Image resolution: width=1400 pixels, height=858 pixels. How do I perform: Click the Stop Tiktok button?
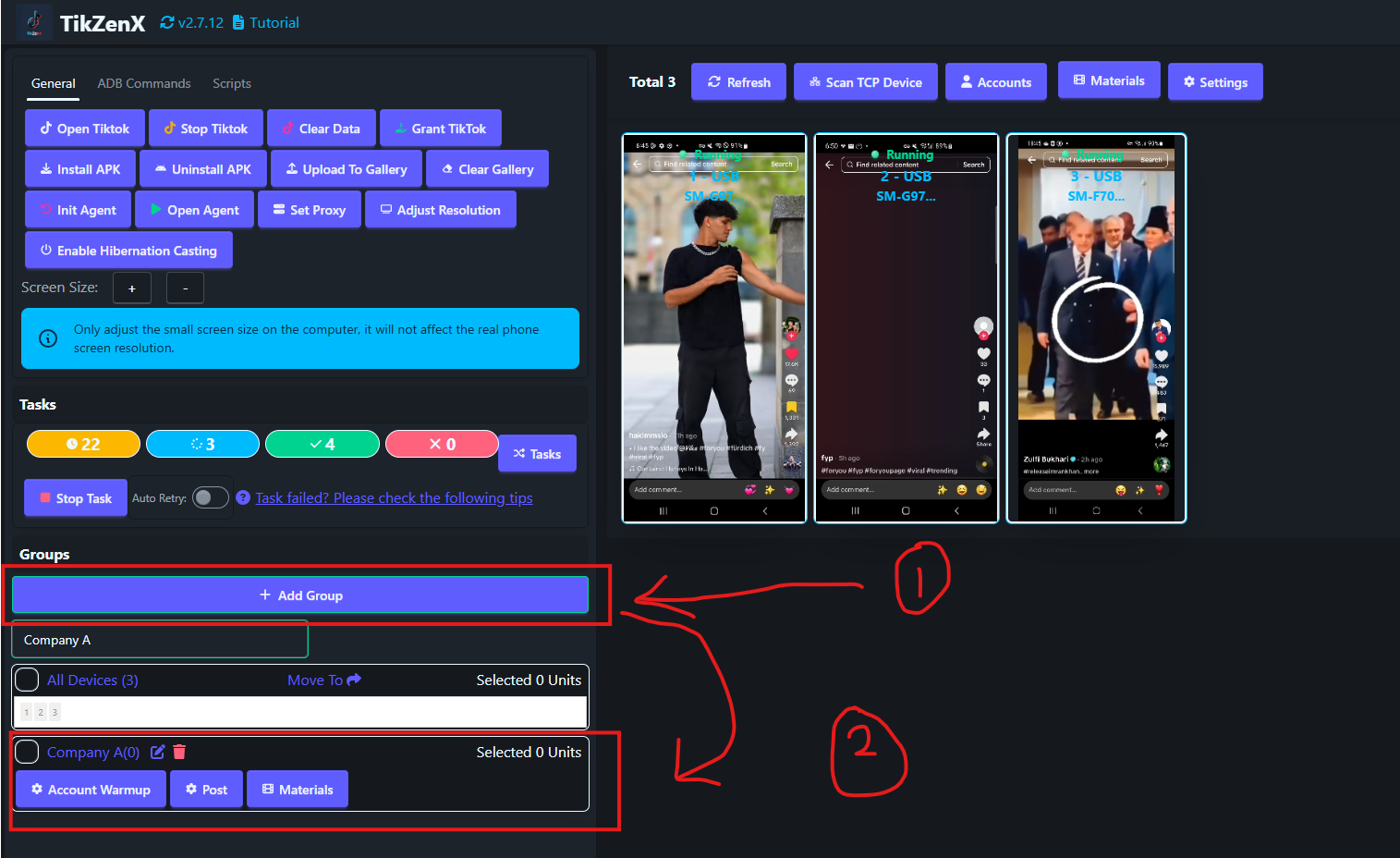[x=206, y=129]
